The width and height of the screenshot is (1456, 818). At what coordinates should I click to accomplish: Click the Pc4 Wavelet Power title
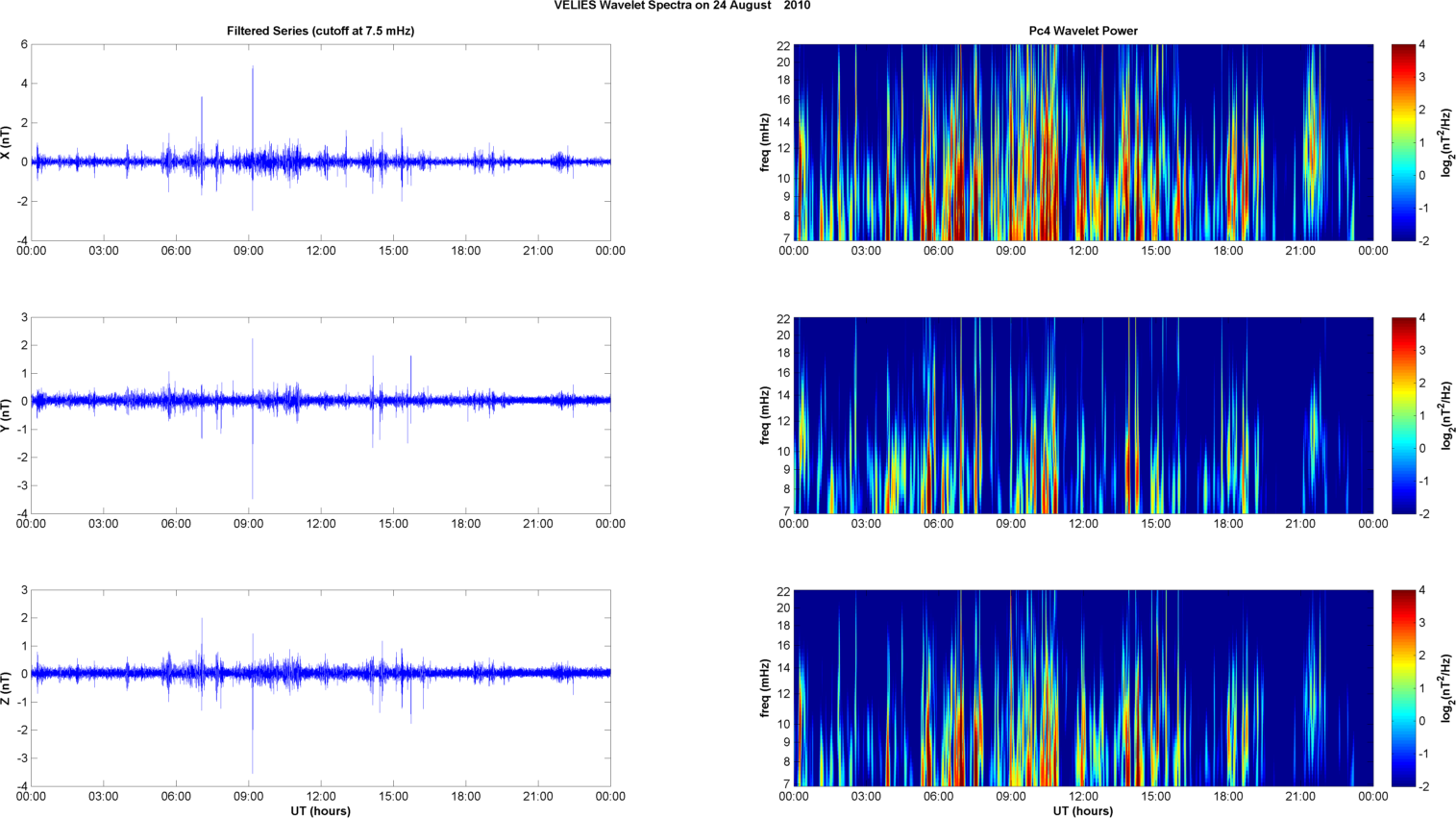pos(1082,31)
